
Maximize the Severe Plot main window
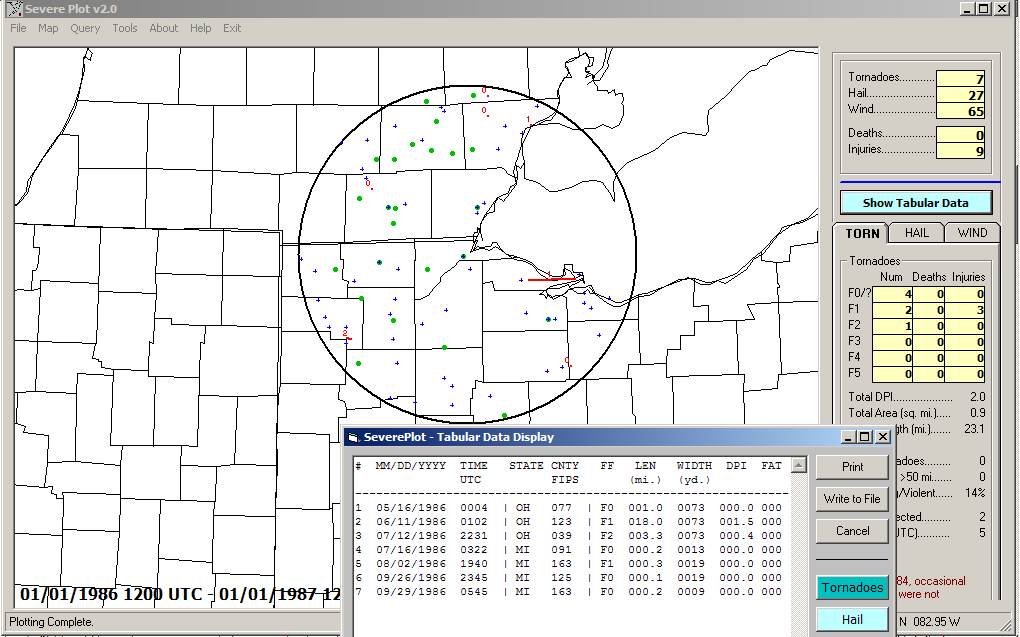[x=984, y=8]
